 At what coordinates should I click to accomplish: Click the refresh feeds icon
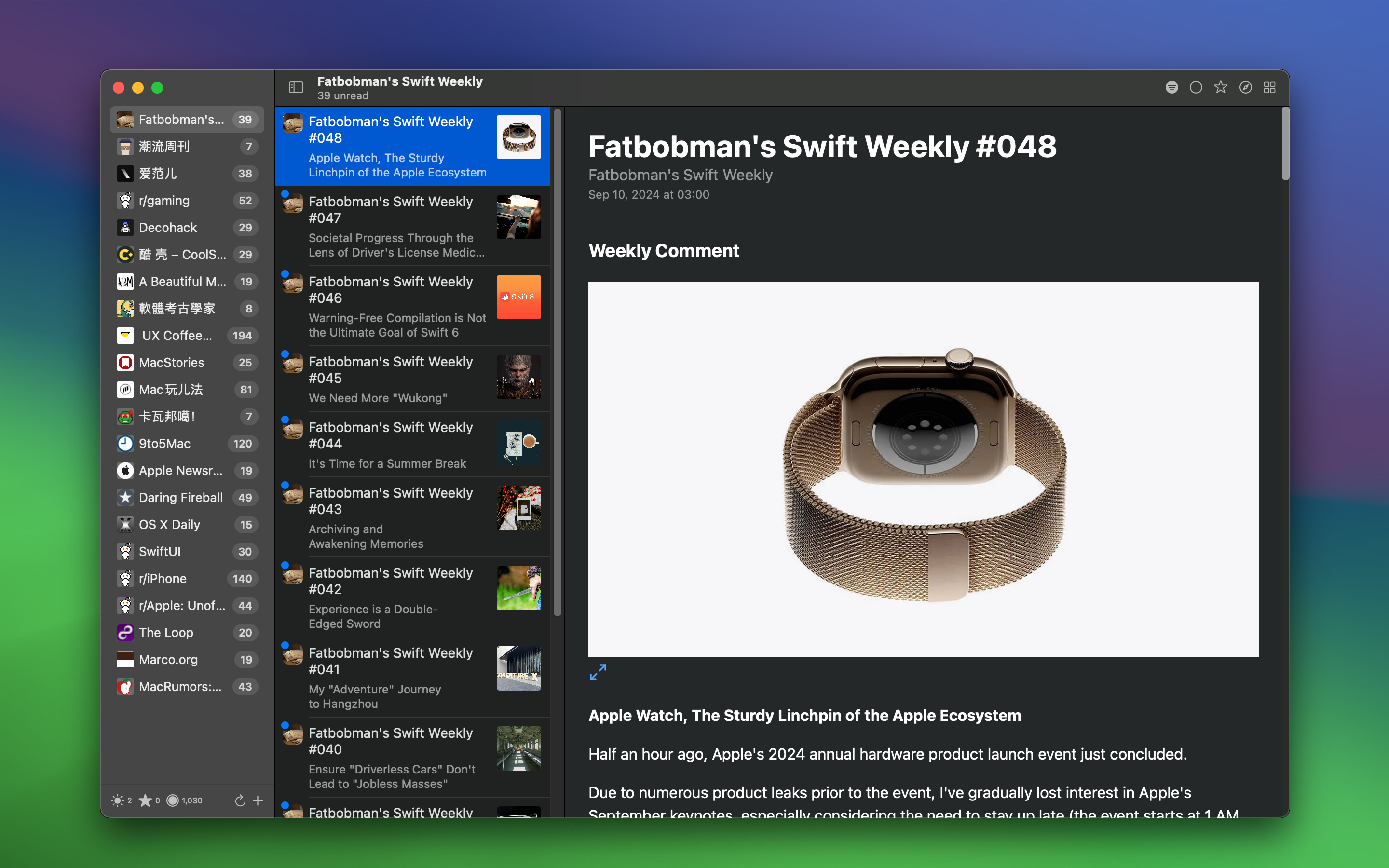(x=240, y=800)
